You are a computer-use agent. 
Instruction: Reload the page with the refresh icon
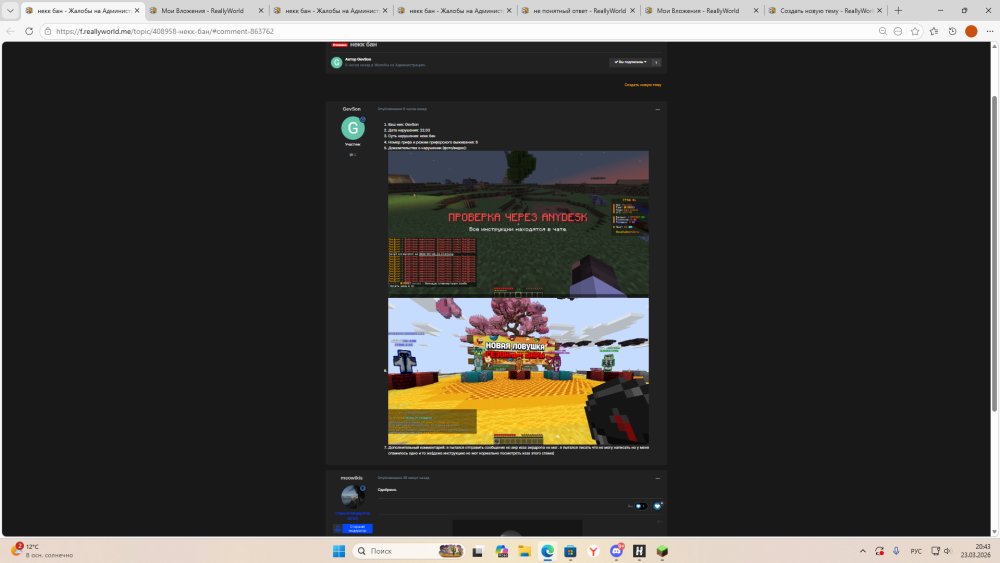(x=29, y=31)
